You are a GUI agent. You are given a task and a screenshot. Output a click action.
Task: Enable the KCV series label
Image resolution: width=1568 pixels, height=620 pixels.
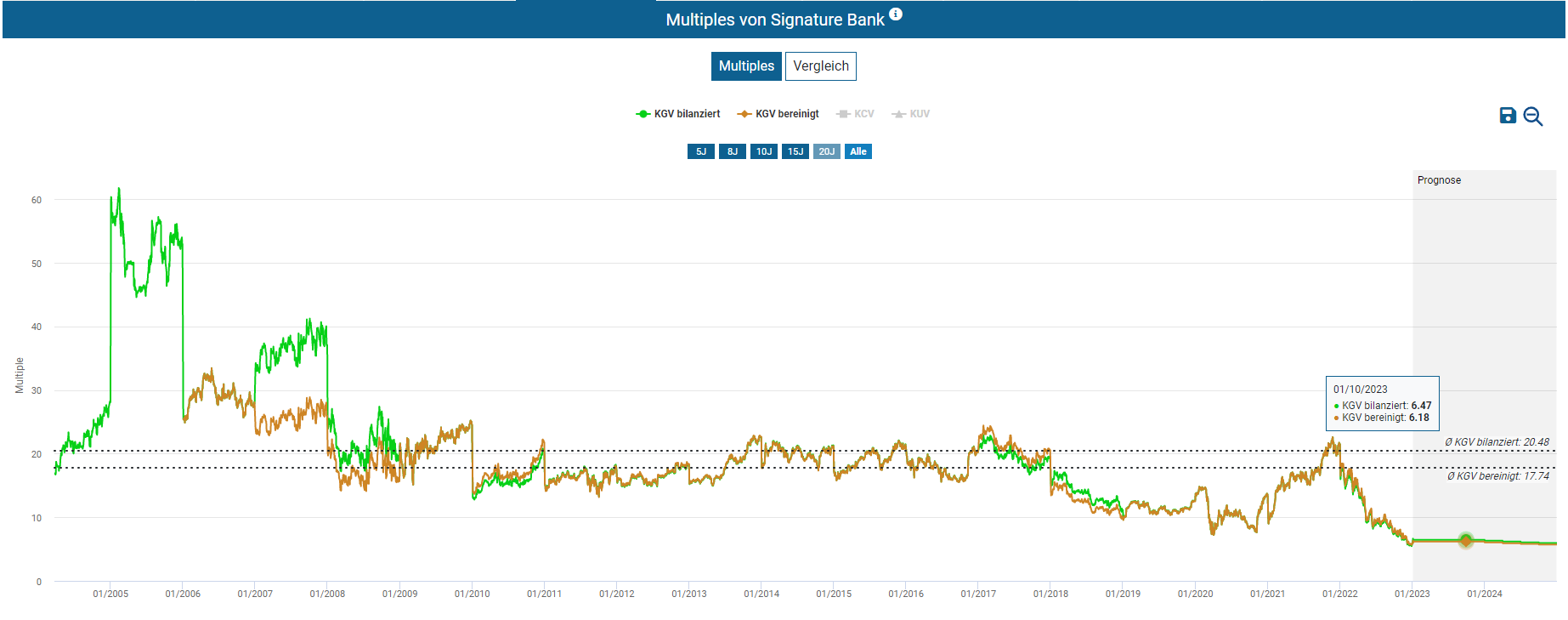(x=863, y=114)
